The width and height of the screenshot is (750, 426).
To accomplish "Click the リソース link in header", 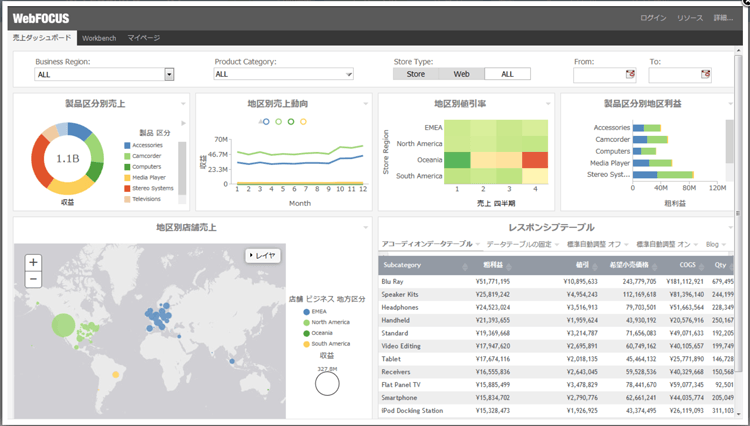I will (x=690, y=18).
